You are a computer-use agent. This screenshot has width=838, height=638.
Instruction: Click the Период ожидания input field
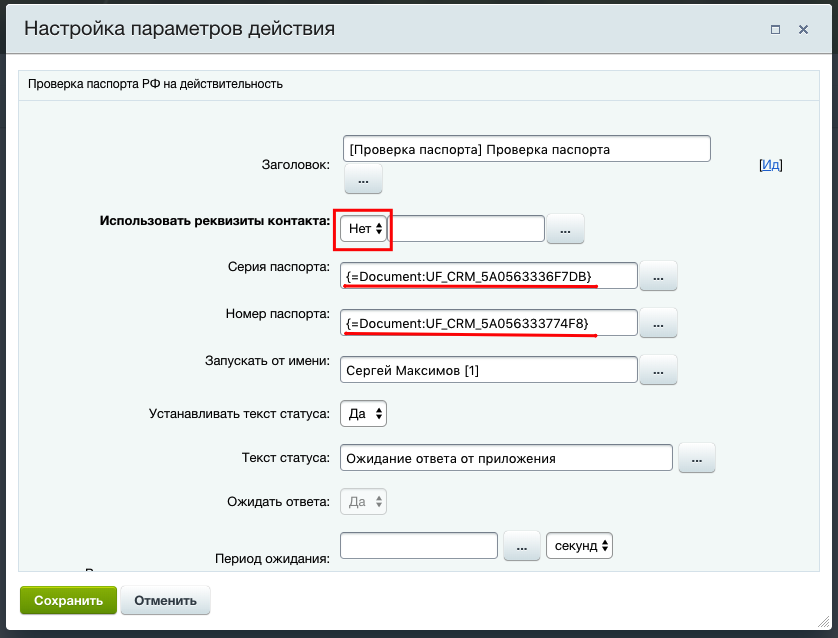click(419, 546)
